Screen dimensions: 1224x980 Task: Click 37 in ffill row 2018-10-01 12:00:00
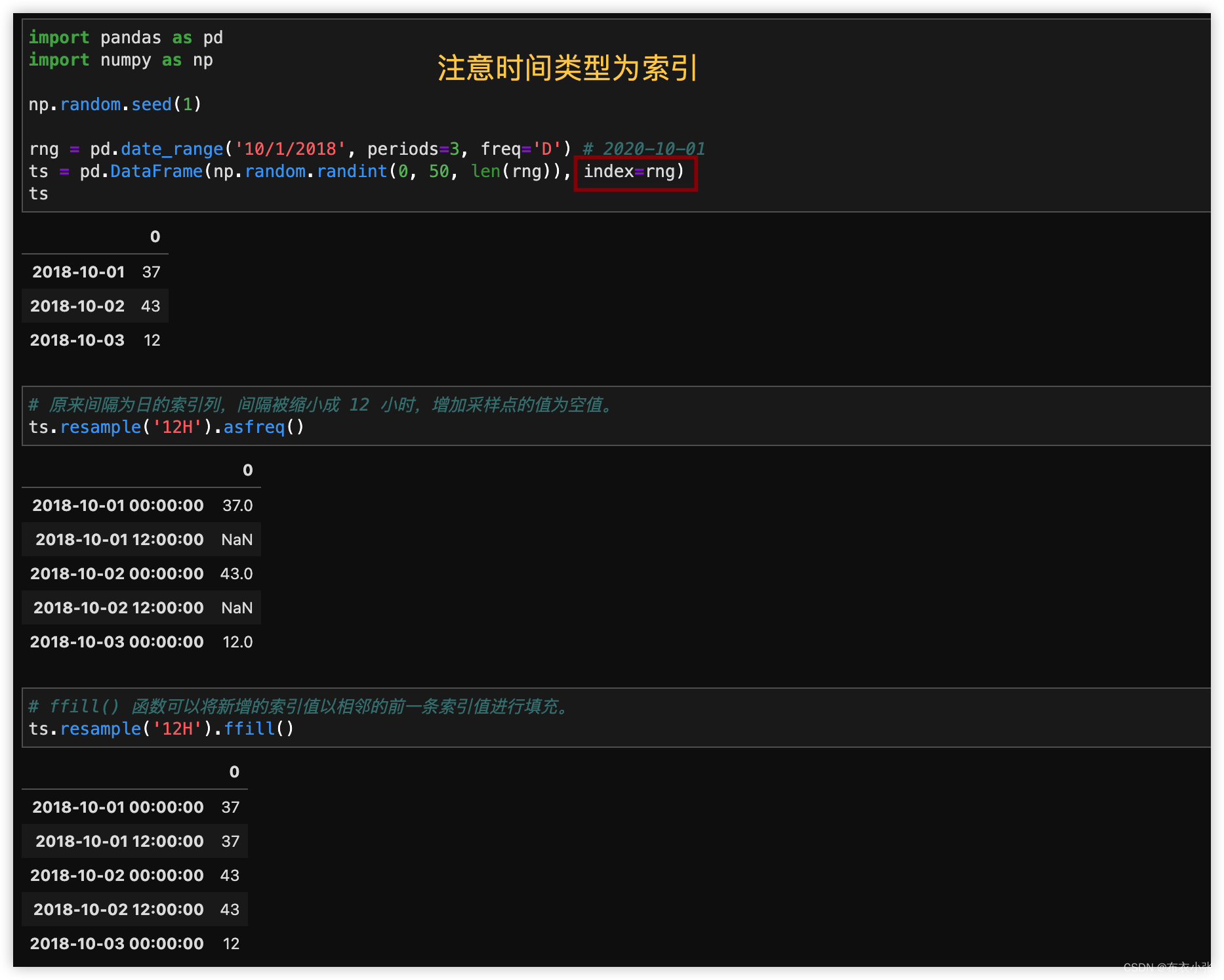click(230, 841)
